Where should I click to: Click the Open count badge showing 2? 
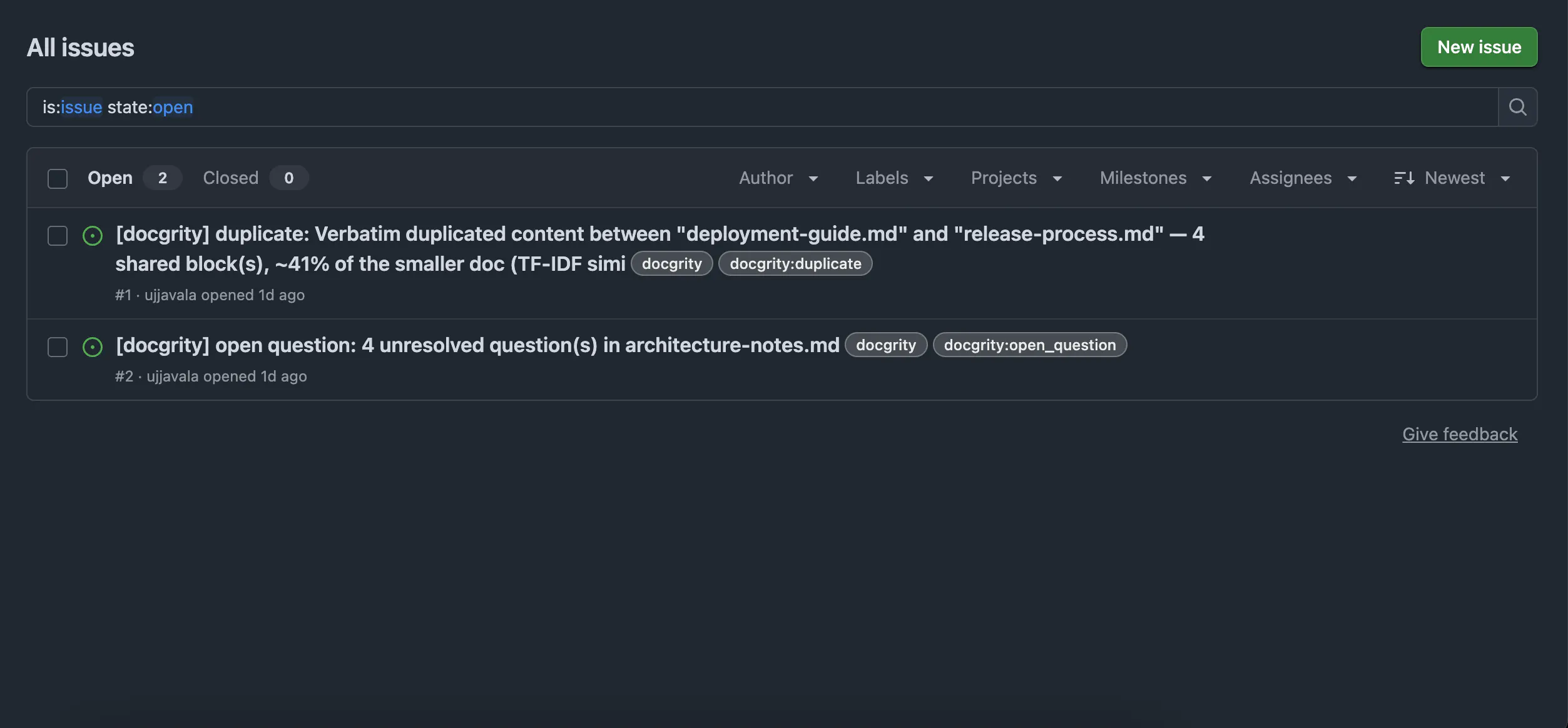click(163, 178)
